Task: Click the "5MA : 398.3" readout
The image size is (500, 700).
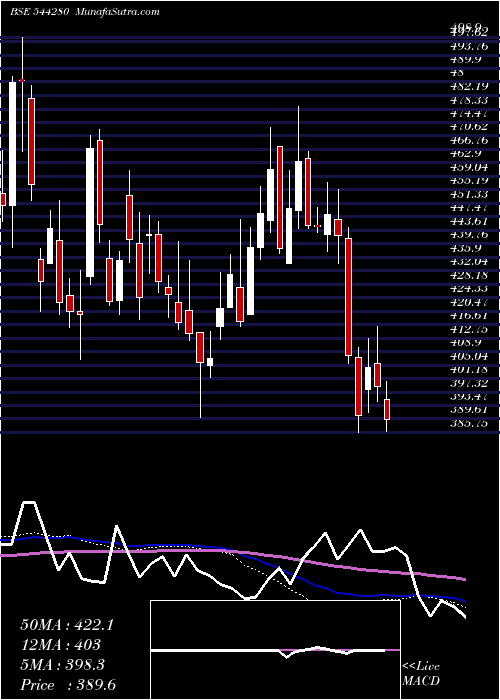Action: [62, 665]
